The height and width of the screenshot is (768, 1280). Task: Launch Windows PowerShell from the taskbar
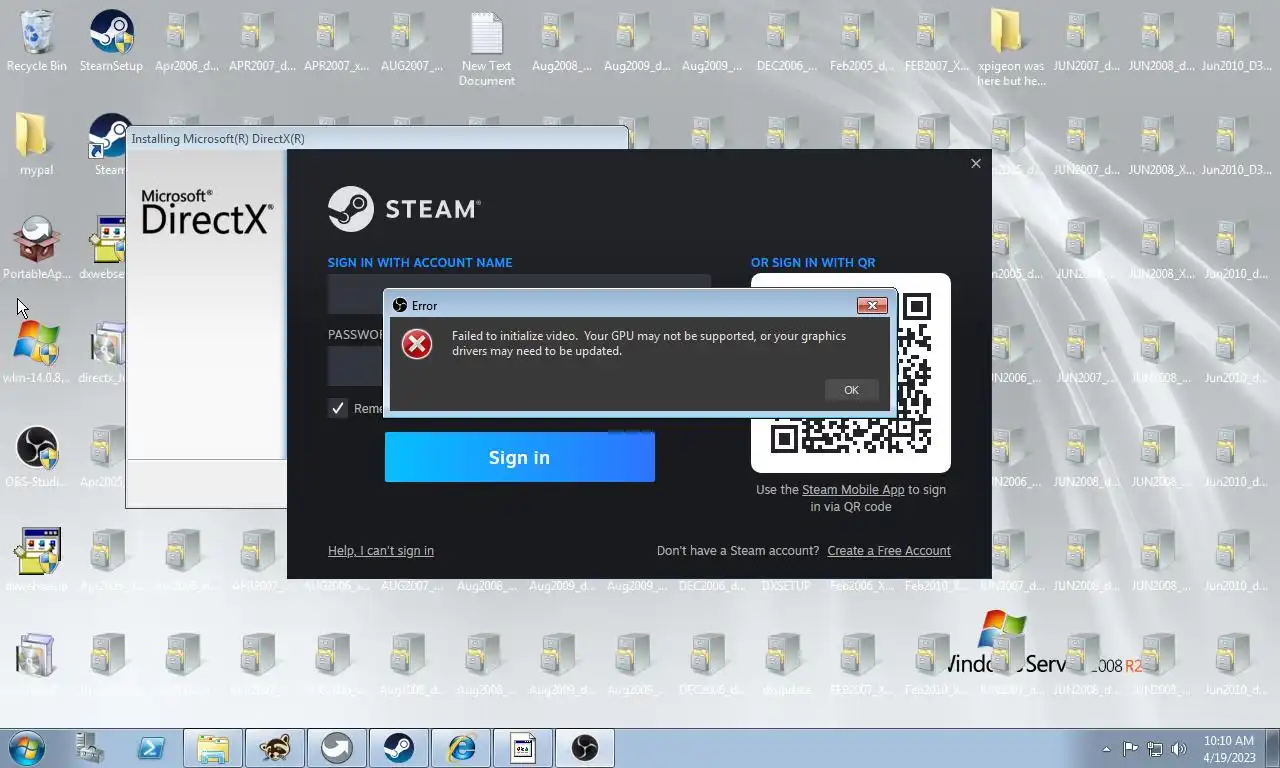pos(151,748)
